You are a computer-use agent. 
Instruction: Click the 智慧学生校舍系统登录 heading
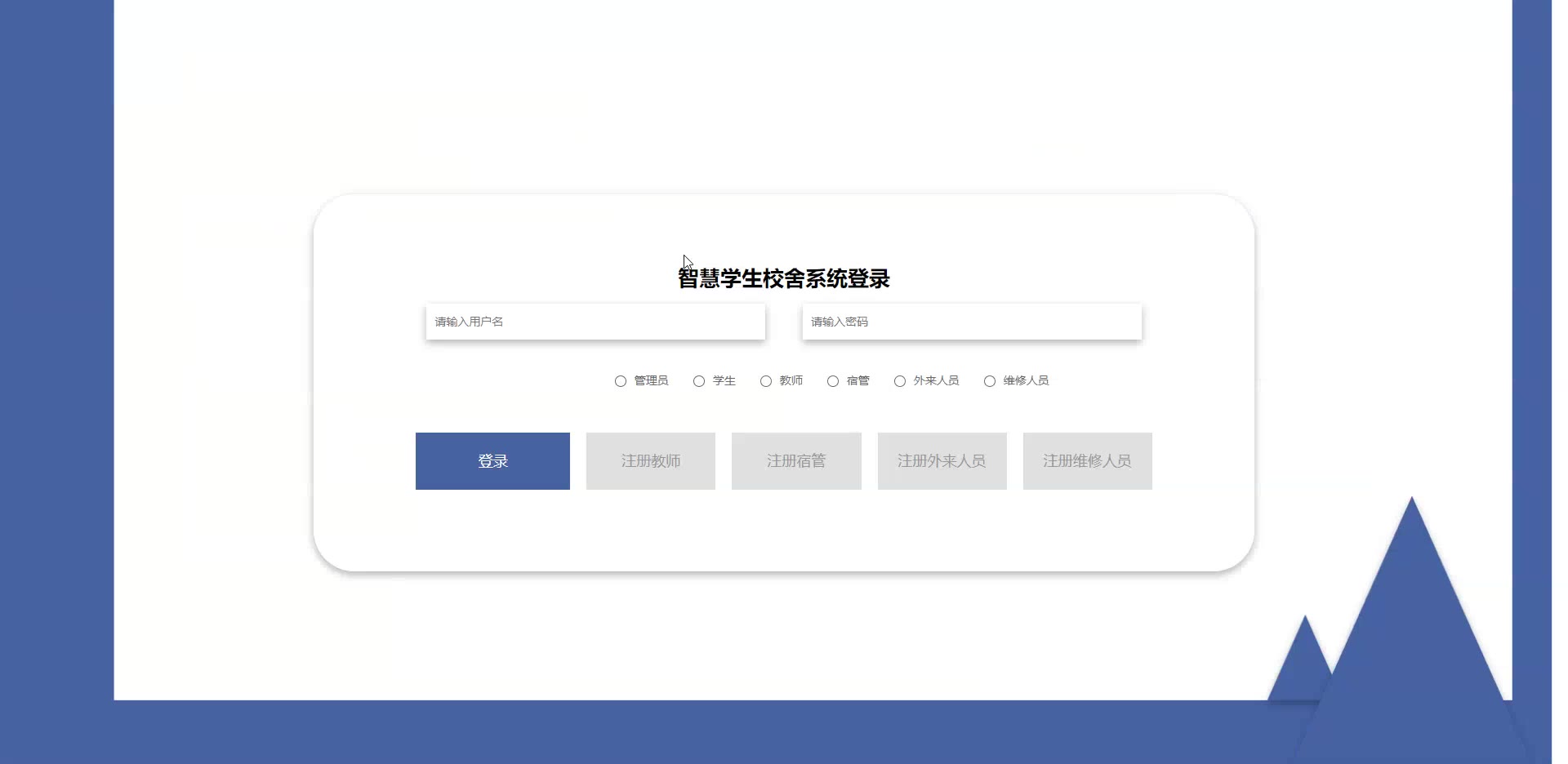click(784, 278)
